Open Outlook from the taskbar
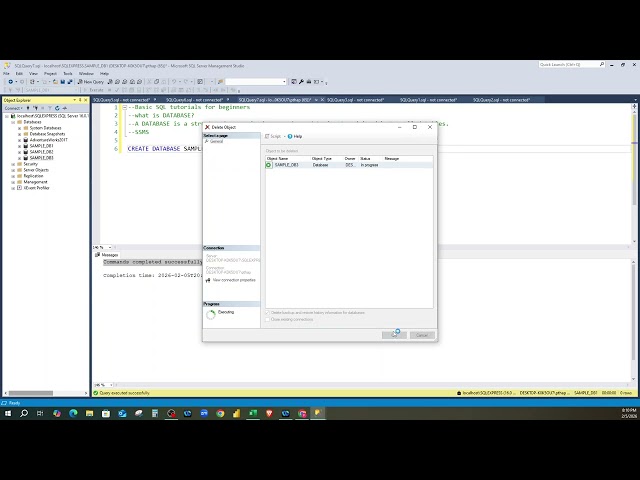The height and width of the screenshot is (480, 640). (x=122, y=413)
